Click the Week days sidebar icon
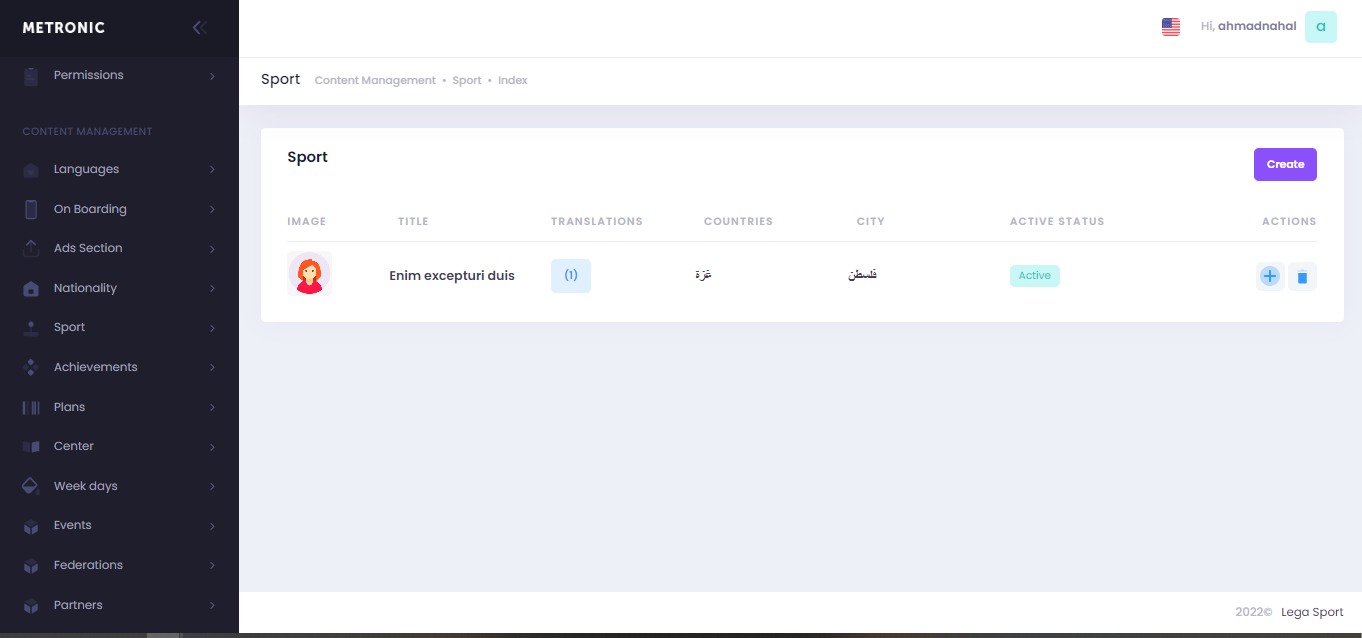Image resolution: width=1362 pixels, height=638 pixels. pyautogui.click(x=31, y=486)
